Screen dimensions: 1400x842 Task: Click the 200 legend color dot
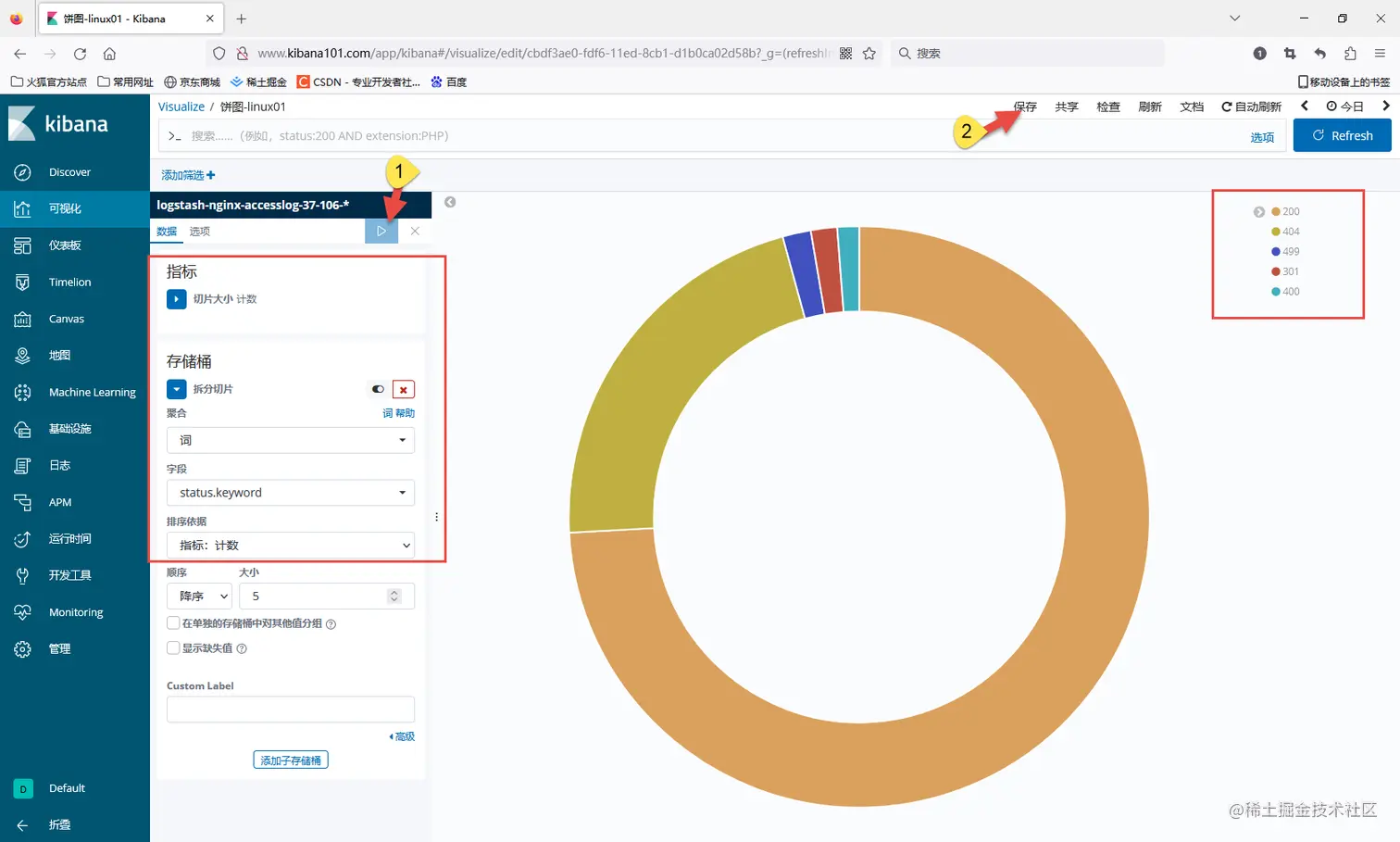(x=1276, y=212)
